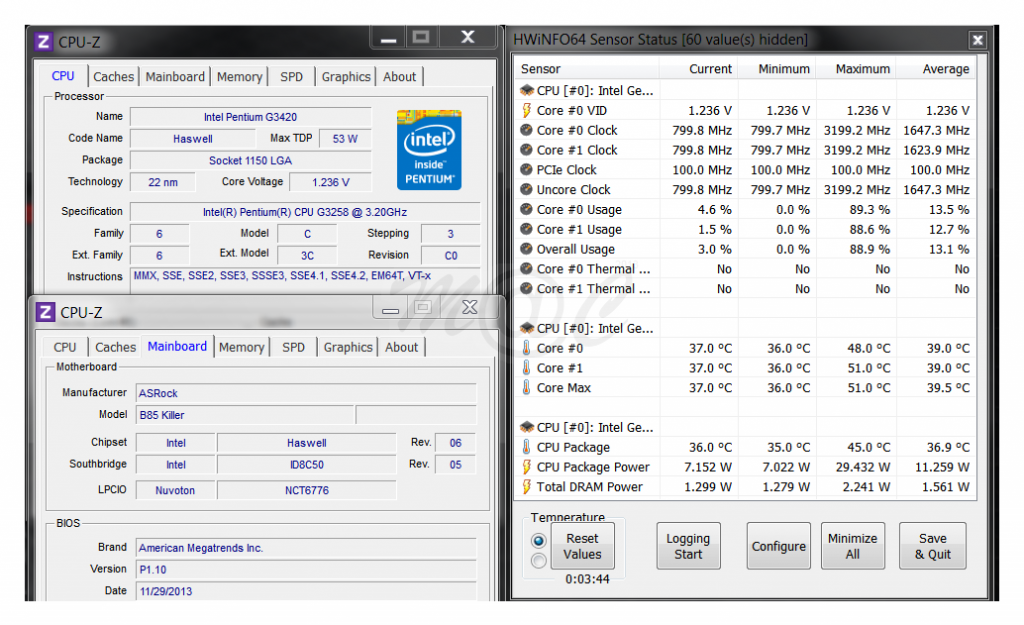Open Graphics tab in the upper CPU-Z window
1024x625 pixels.
346,77
